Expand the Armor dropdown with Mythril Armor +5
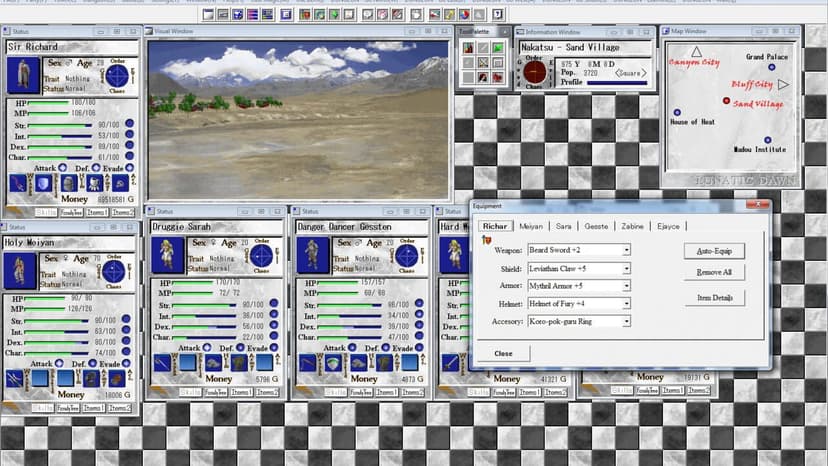The image size is (828, 466). click(579, 286)
